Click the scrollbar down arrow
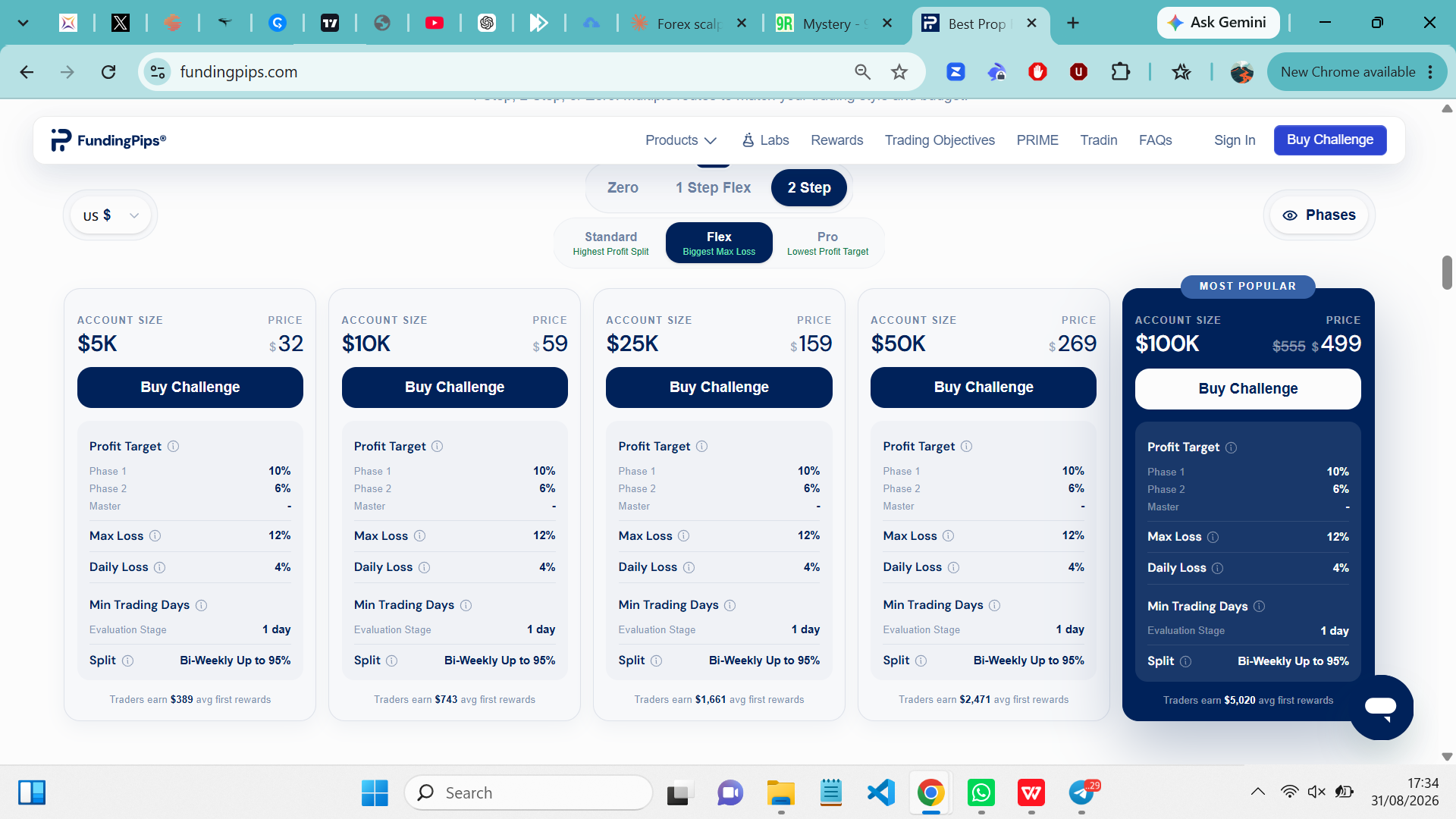 [x=1447, y=756]
